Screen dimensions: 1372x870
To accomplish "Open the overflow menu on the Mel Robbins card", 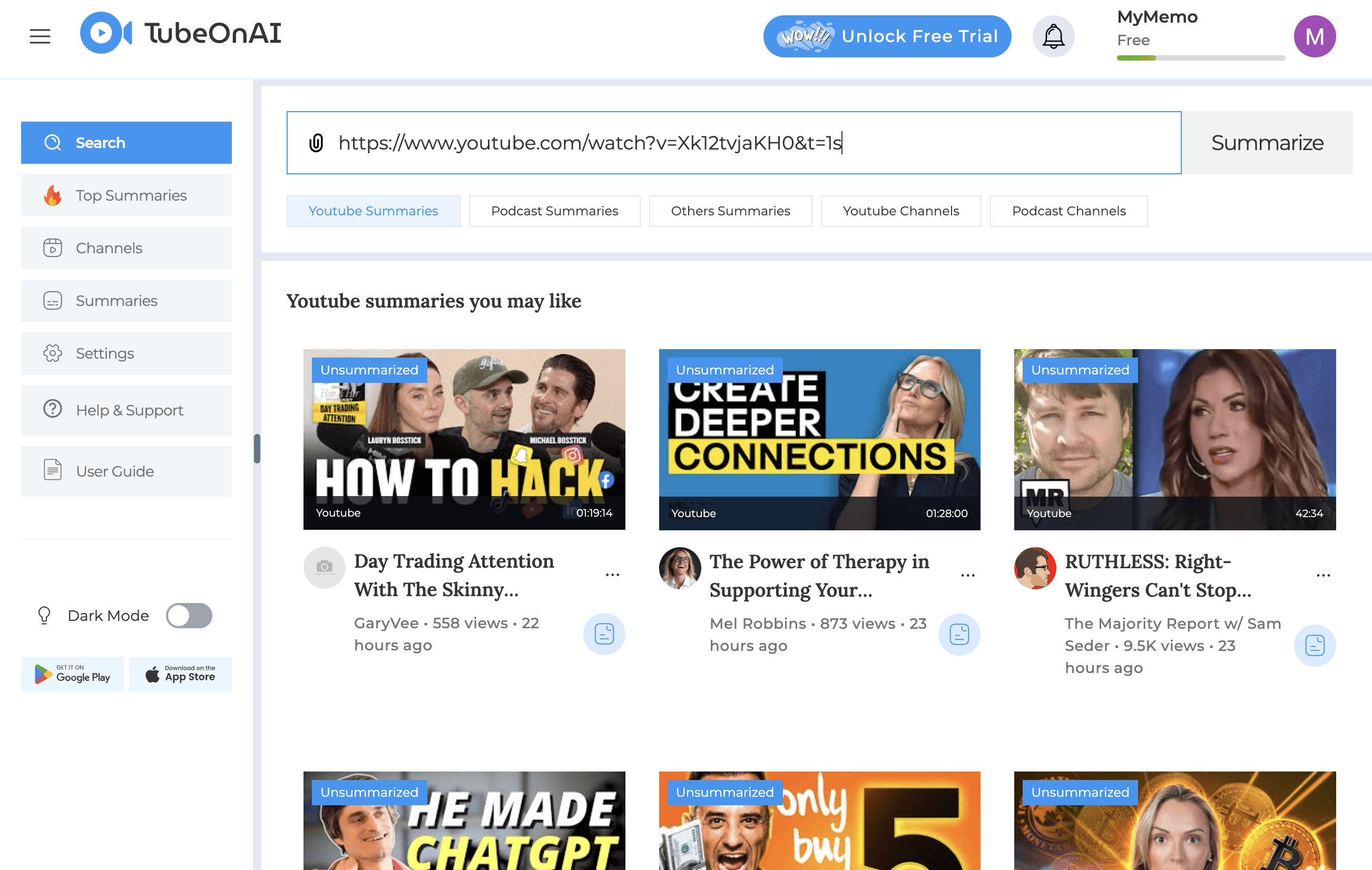I will tap(968, 575).
